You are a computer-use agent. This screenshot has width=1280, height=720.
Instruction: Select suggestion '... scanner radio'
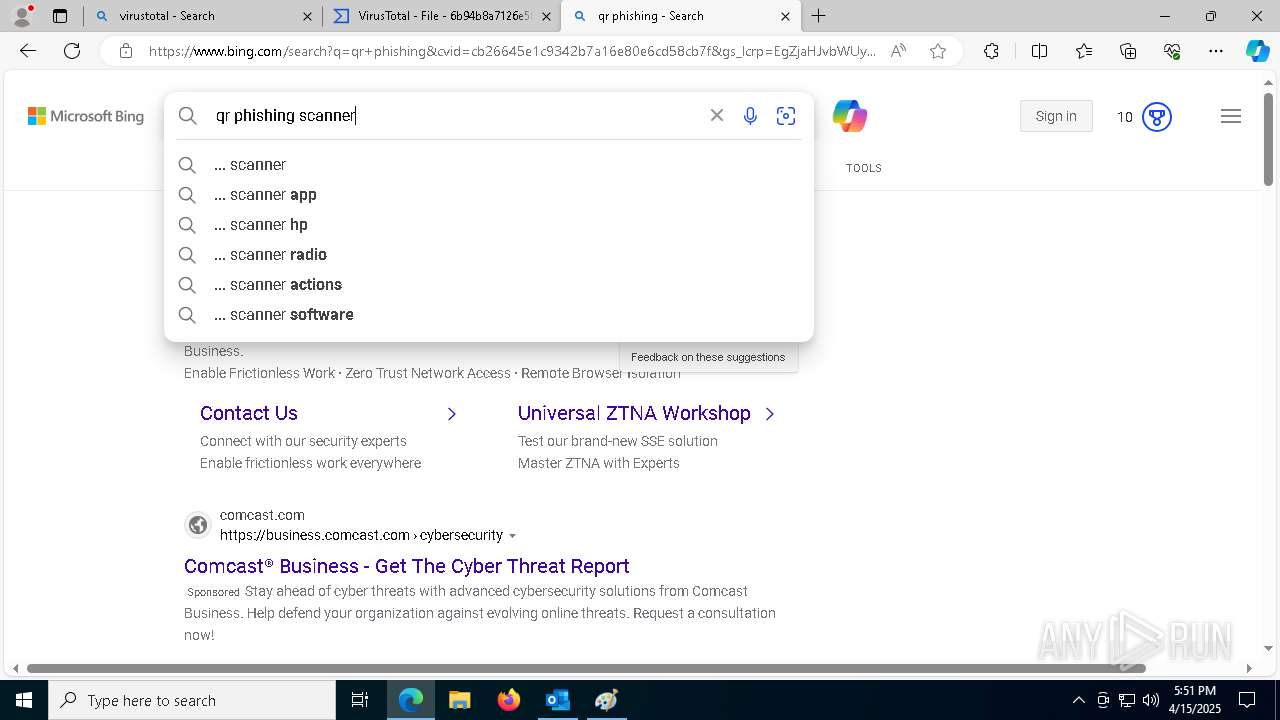(489, 255)
